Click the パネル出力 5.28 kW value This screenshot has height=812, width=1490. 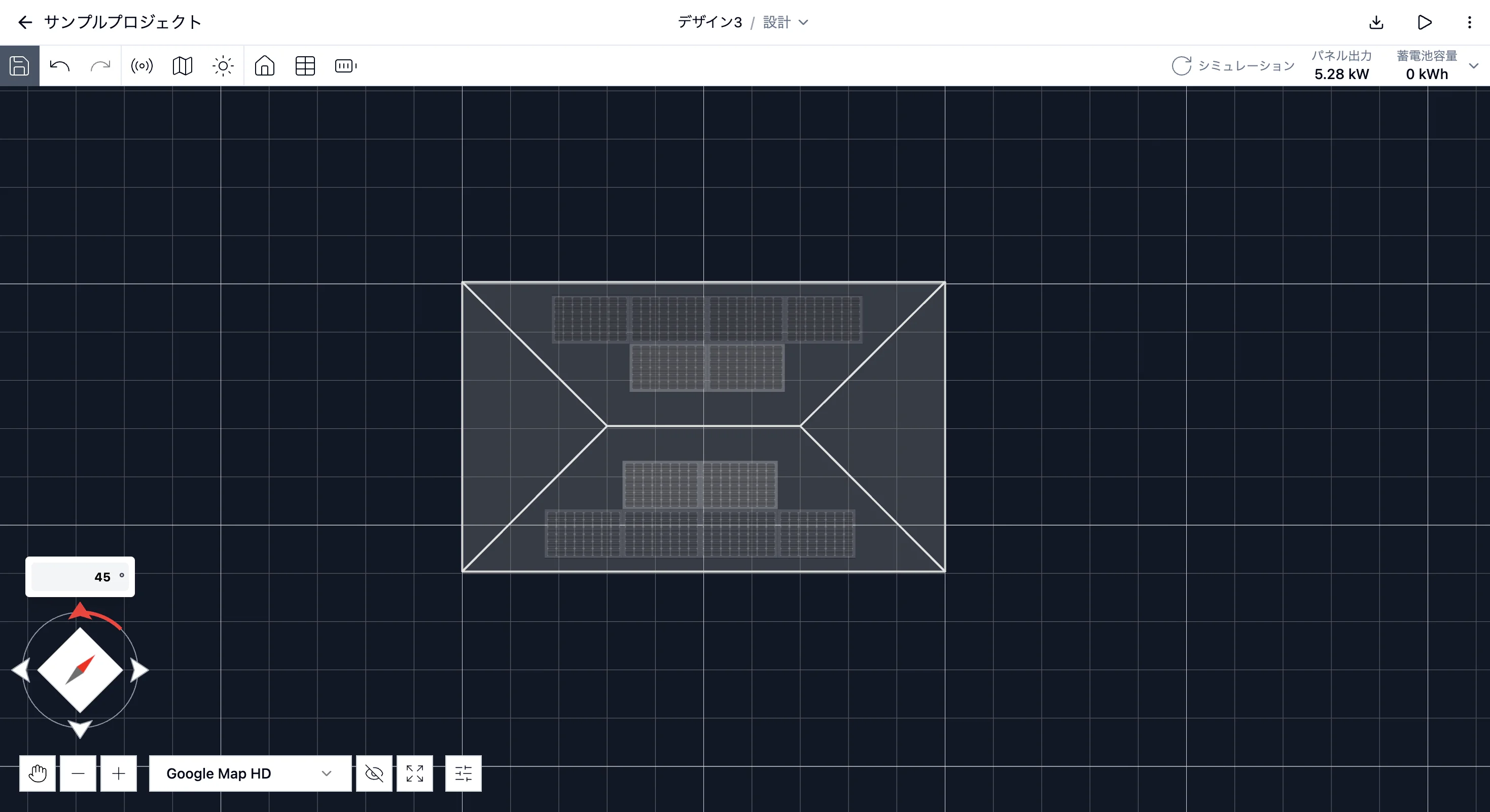coord(1341,74)
